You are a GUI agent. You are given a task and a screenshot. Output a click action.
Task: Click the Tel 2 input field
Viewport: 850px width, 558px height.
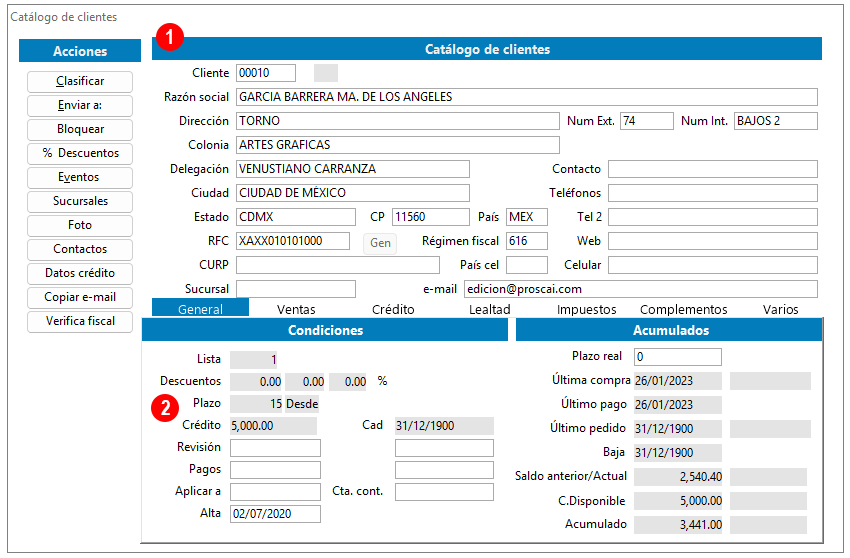[713, 217]
